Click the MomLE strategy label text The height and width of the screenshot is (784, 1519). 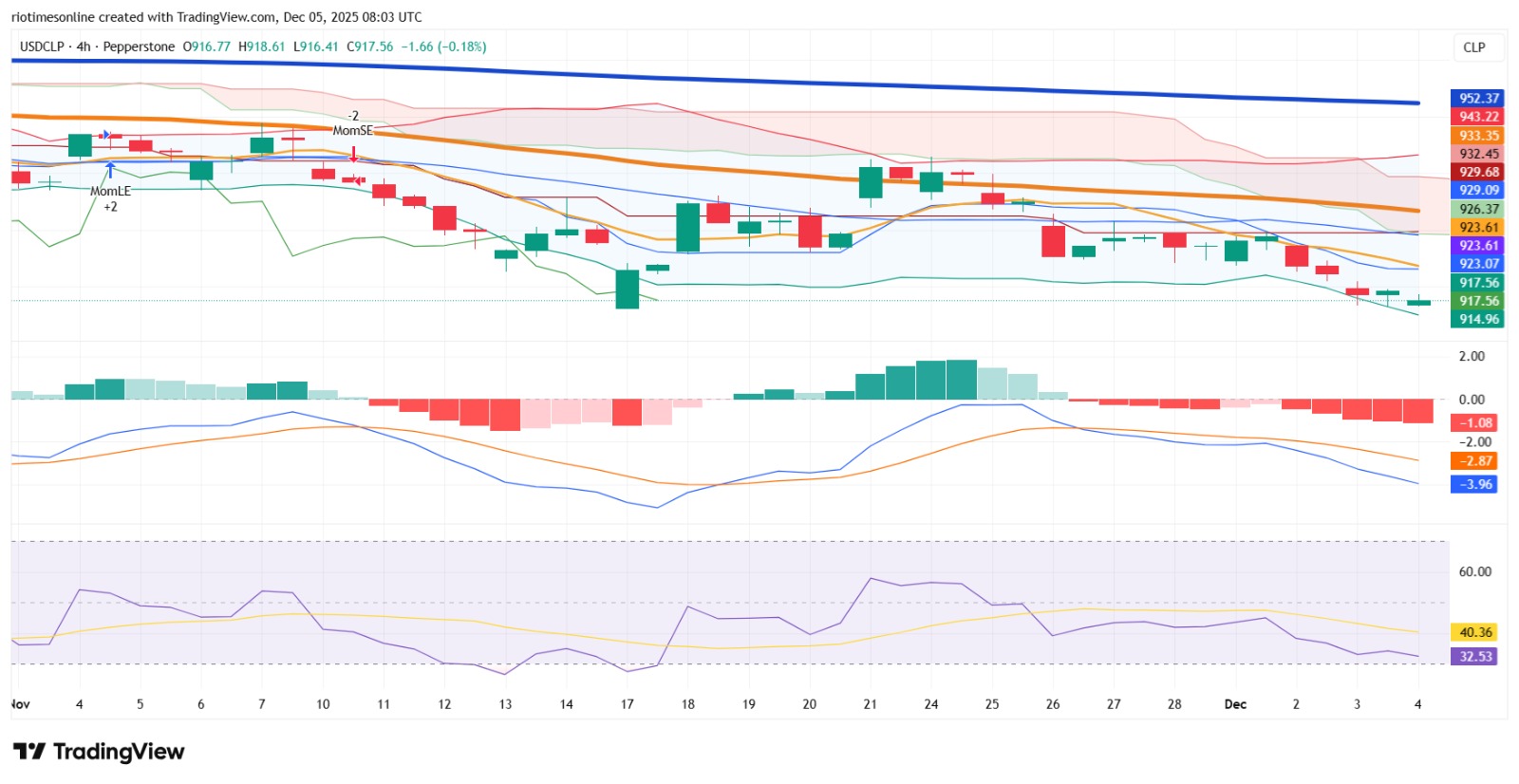click(110, 191)
